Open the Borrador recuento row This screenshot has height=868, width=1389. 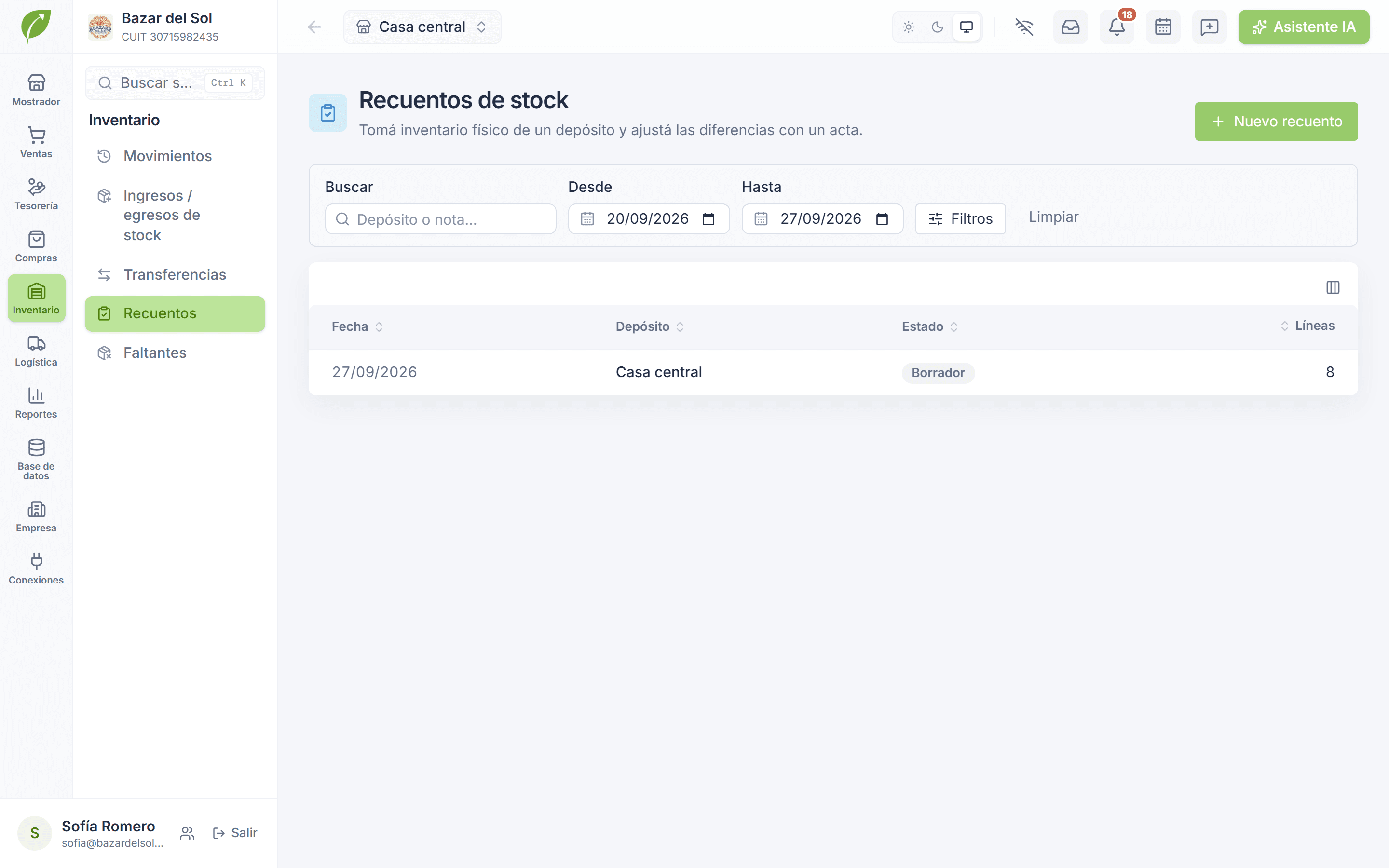[833, 373]
